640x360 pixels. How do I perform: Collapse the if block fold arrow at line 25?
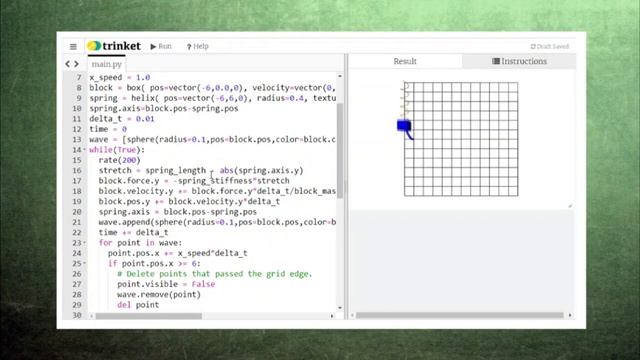tap(84, 264)
